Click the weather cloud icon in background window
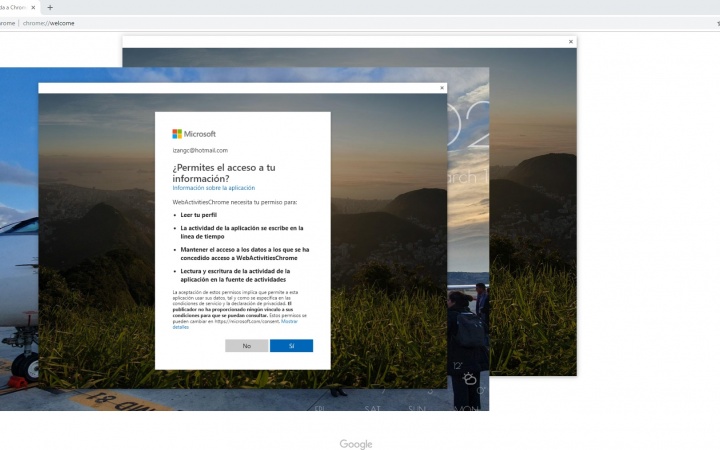 pos(469,379)
